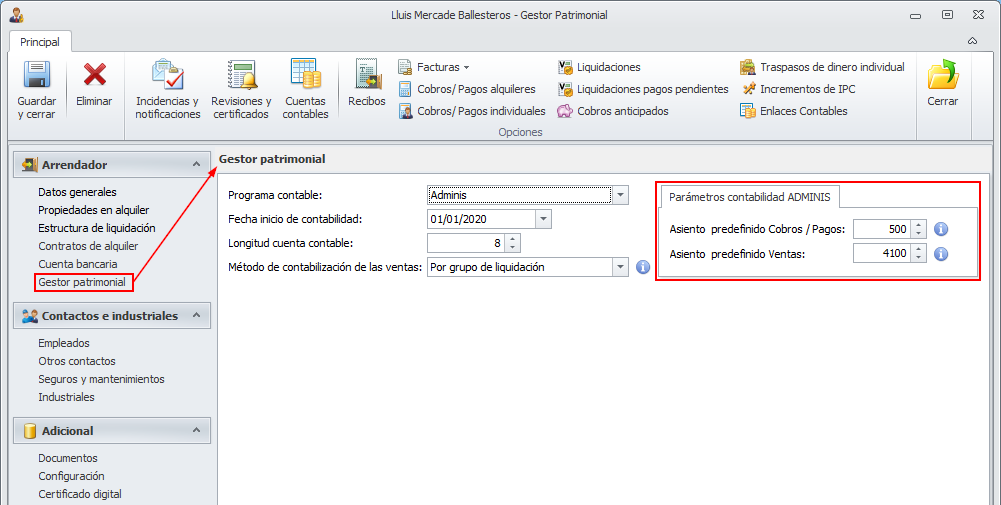This screenshot has height=505, width=1001.
Task: Minimize the Gestor Patrimonial window
Action: tap(915, 15)
